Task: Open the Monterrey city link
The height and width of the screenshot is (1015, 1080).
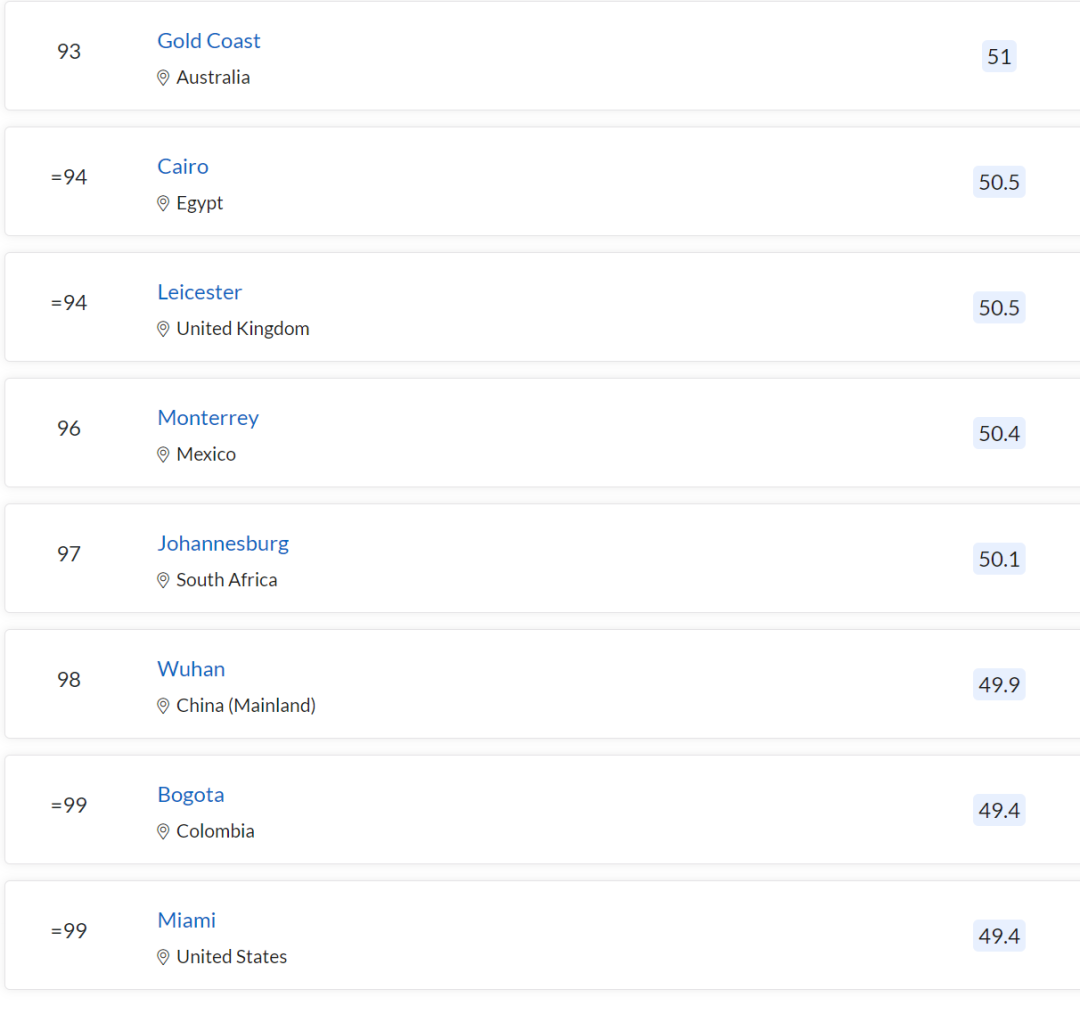Action: tap(208, 418)
